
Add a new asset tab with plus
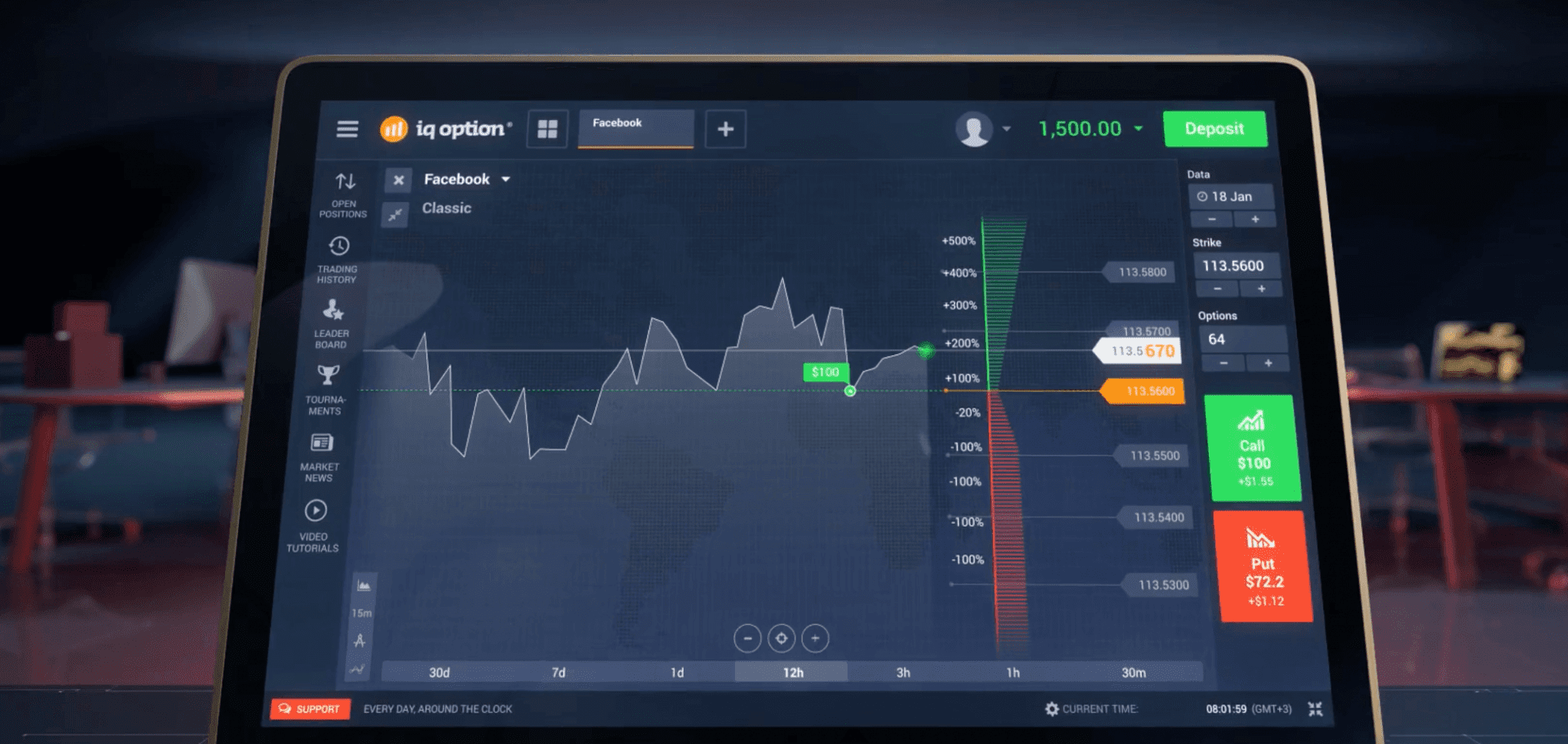[725, 129]
